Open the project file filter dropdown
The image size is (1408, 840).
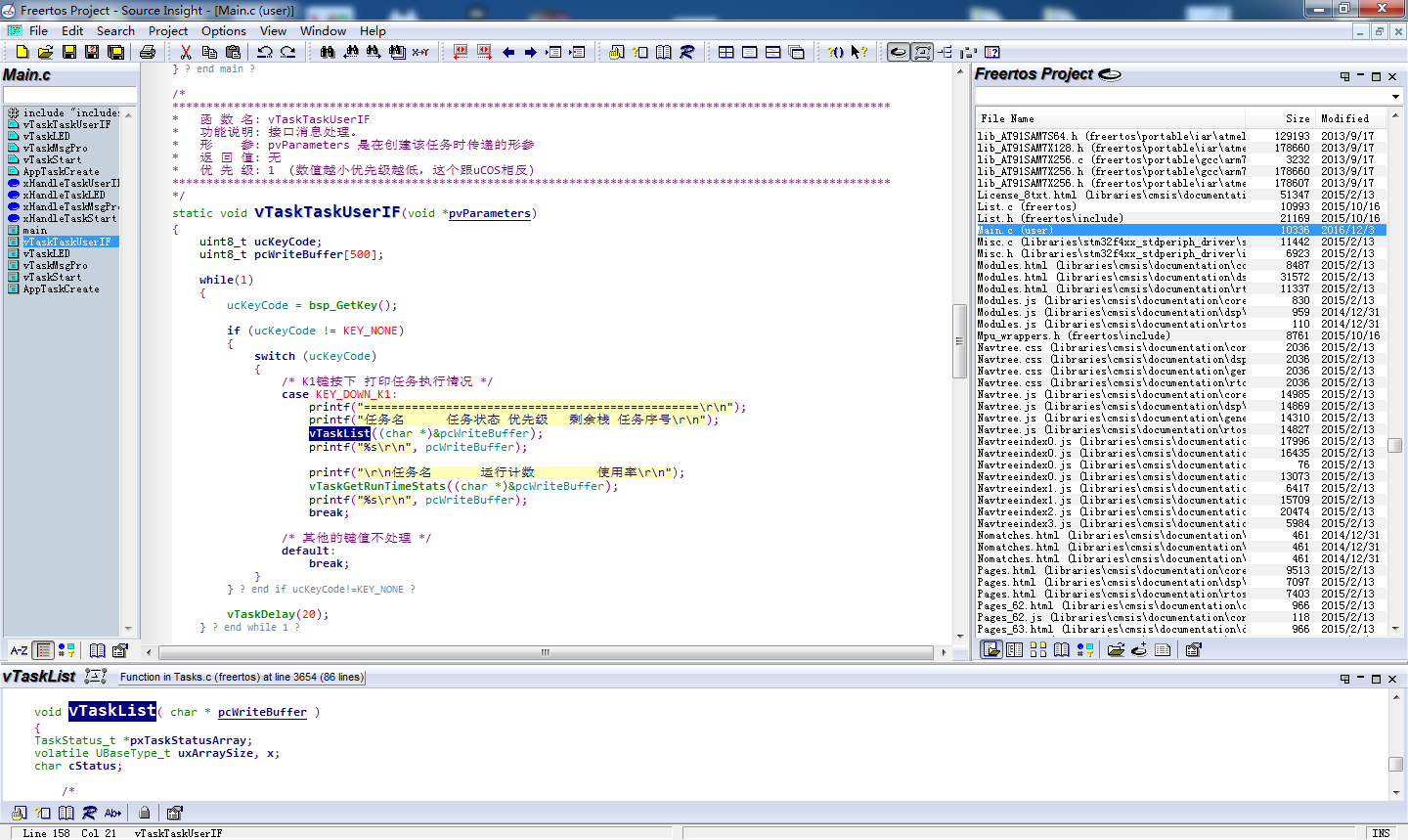(1395, 97)
